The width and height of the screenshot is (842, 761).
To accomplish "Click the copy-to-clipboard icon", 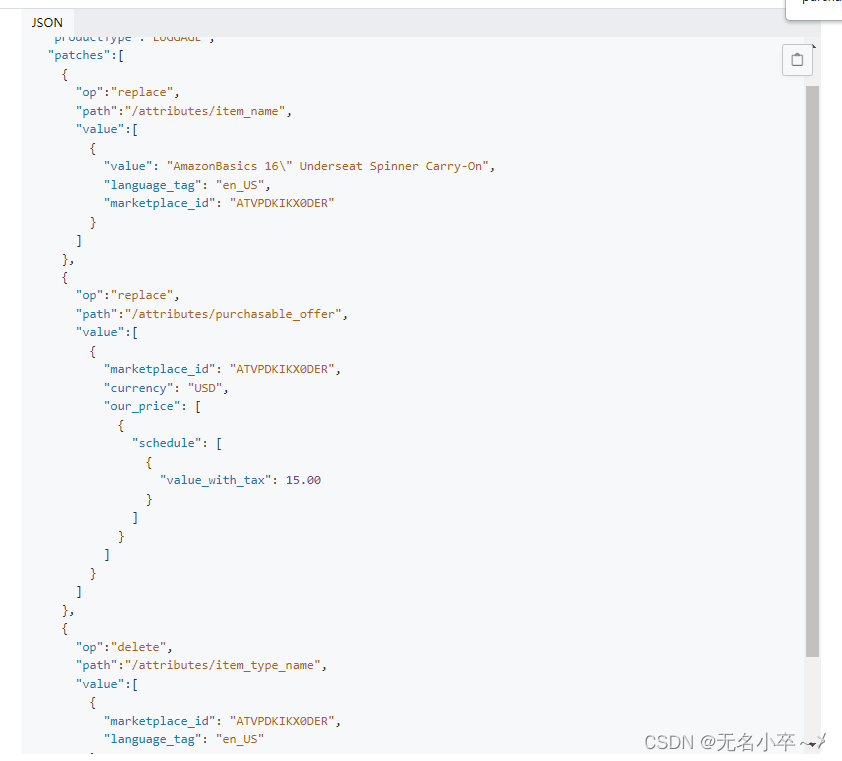I will tap(797, 60).
